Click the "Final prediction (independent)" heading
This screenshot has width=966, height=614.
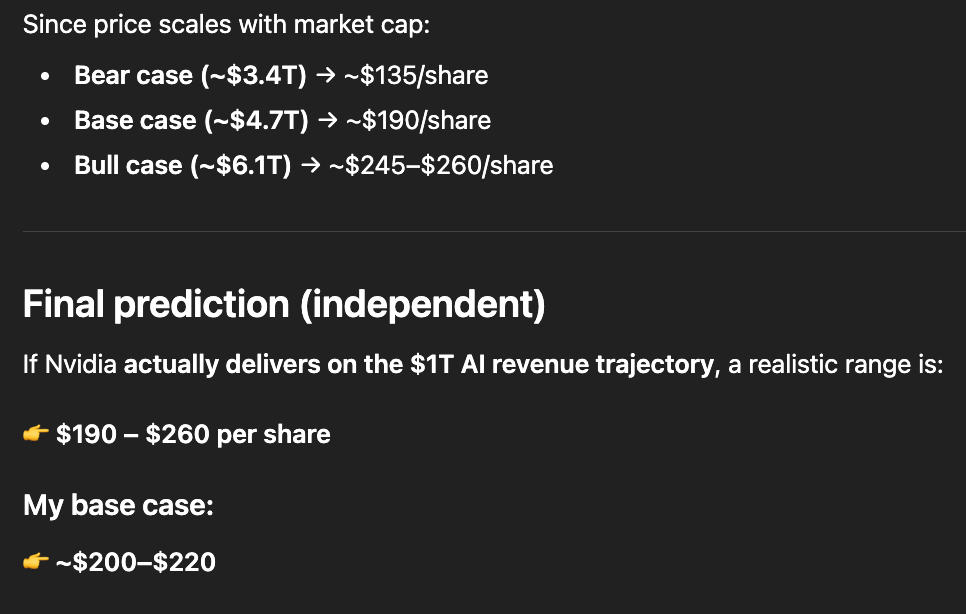click(x=284, y=305)
